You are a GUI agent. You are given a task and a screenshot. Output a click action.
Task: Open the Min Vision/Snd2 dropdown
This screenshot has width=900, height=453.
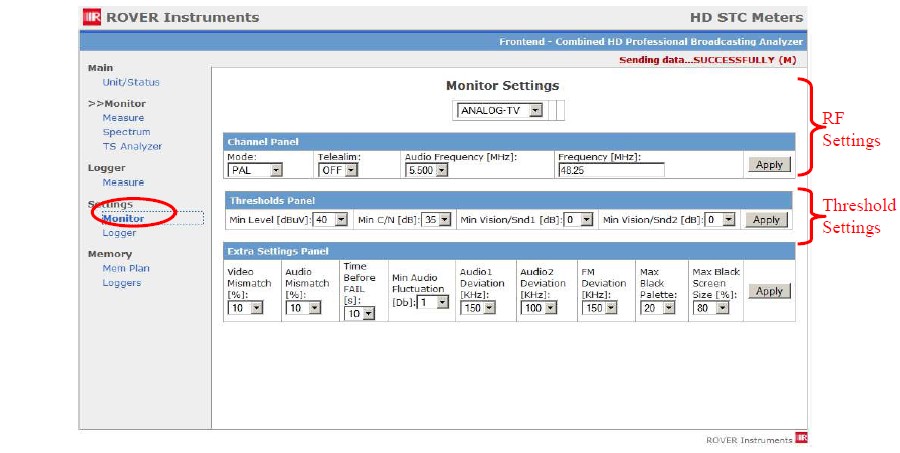coord(720,219)
